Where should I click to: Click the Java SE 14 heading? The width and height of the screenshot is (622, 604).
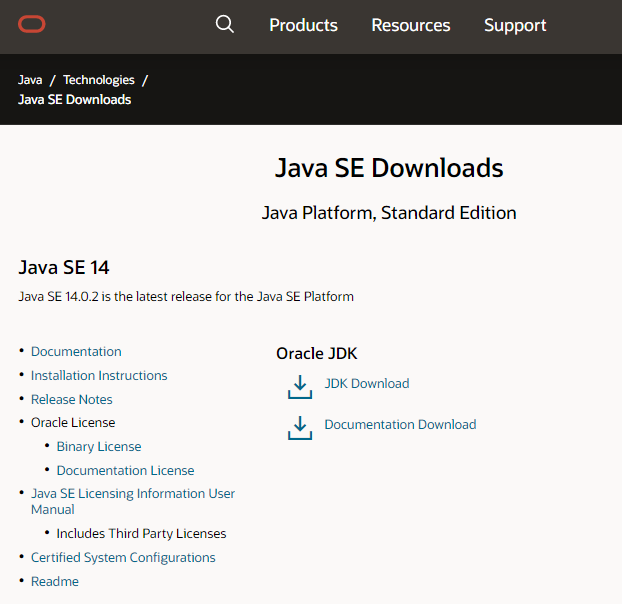pos(63,267)
